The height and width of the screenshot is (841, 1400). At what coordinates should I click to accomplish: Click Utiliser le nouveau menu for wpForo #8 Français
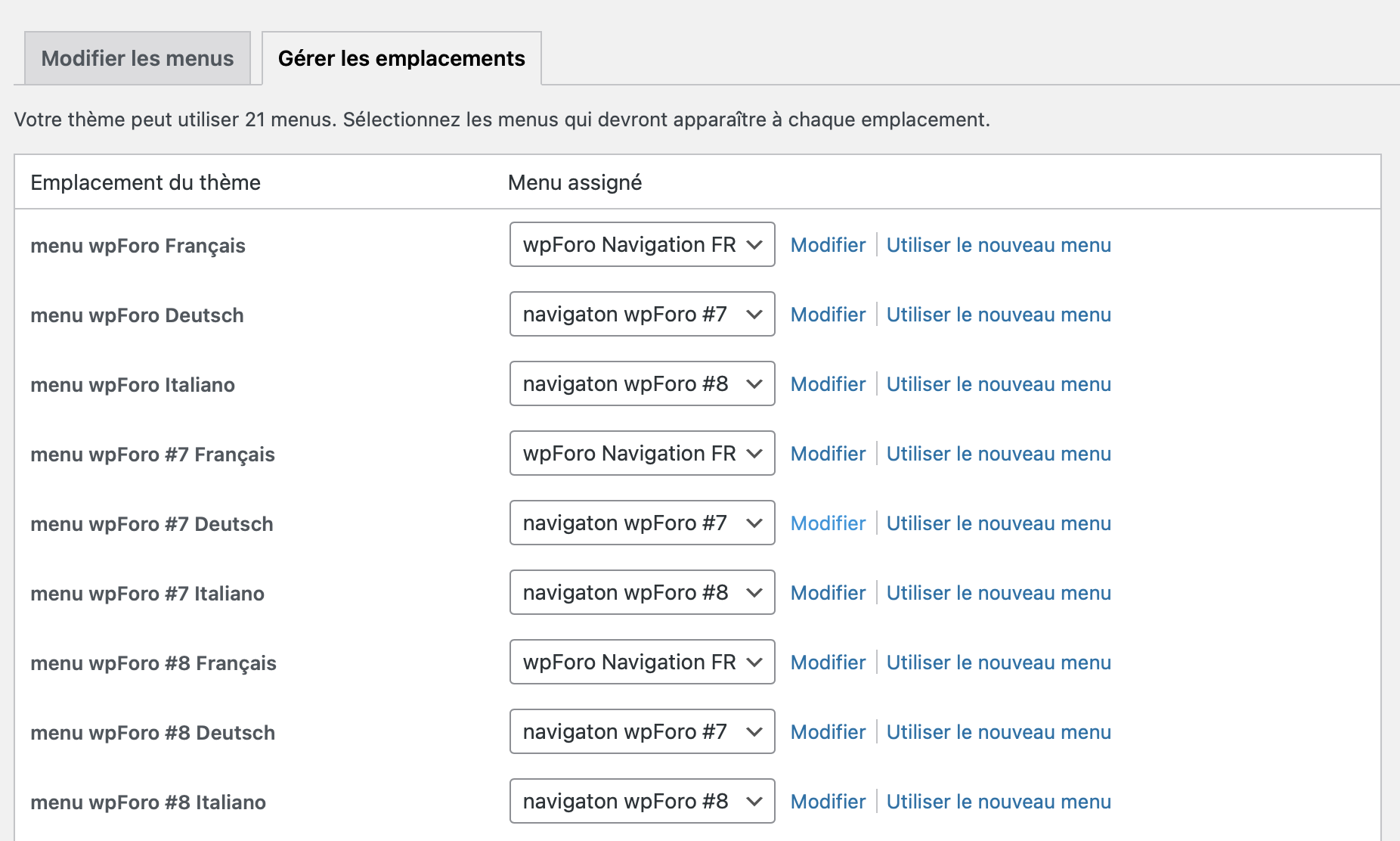point(998,663)
